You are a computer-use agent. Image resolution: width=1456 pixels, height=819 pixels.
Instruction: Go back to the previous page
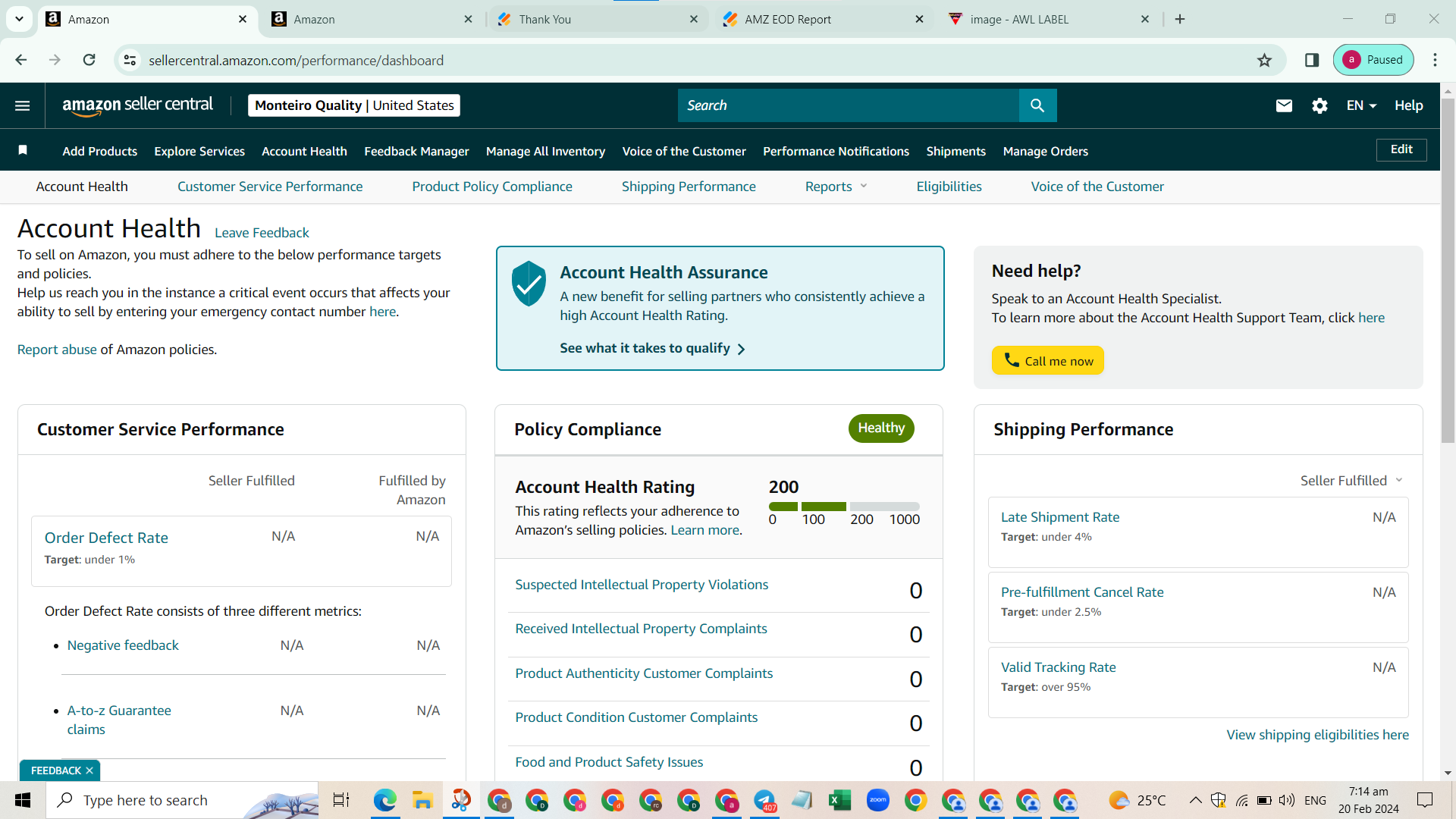(21, 60)
